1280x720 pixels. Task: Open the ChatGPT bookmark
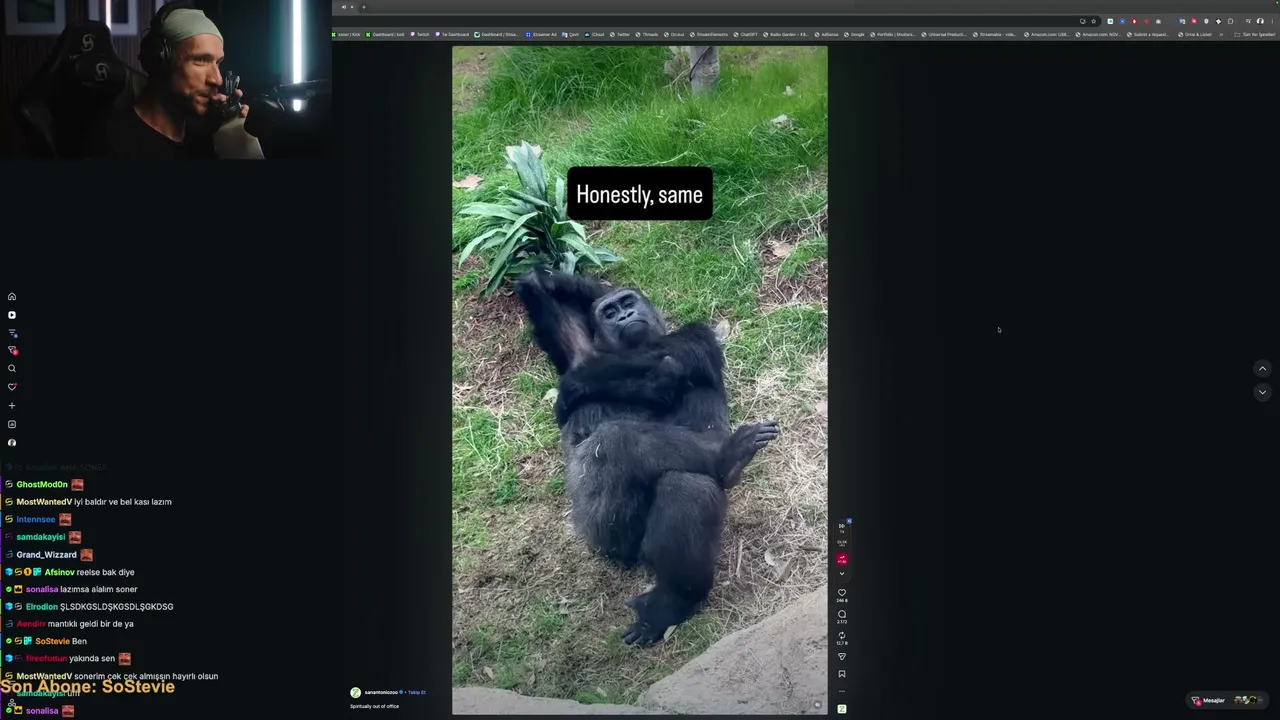point(746,35)
